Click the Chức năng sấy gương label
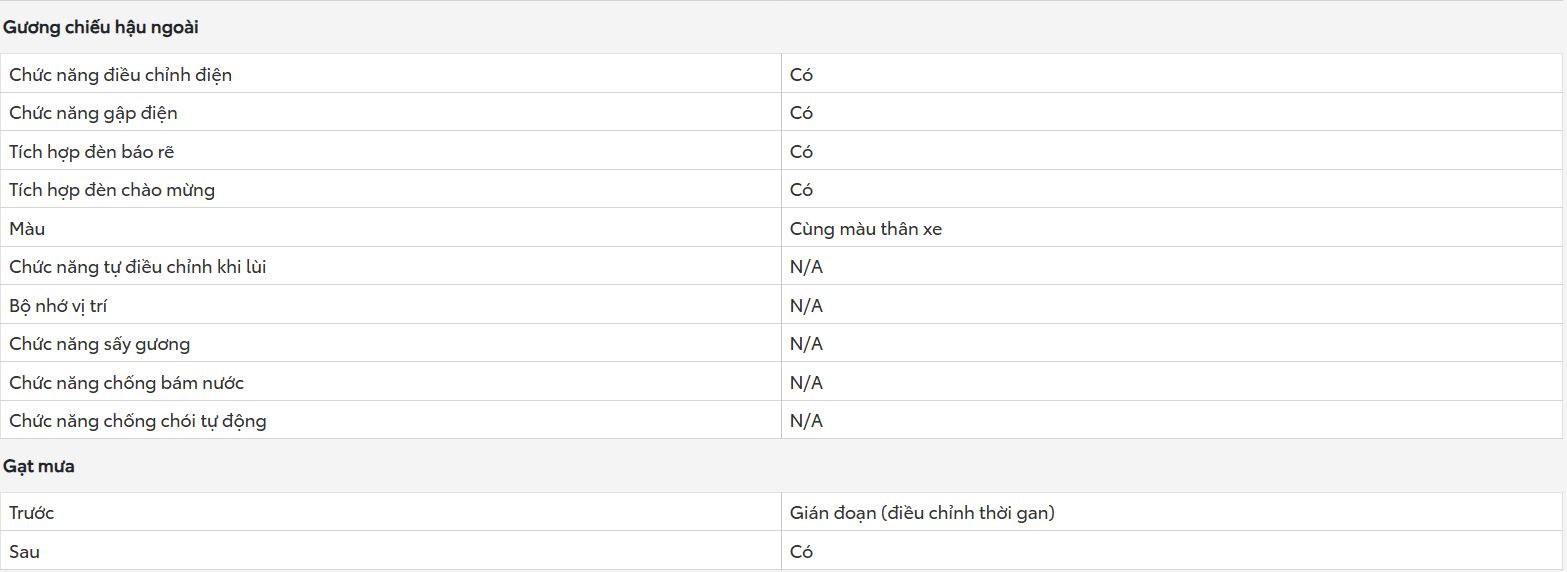Viewport: 1567px width, 572px height. pyautogui.click(x=100, y=344)
